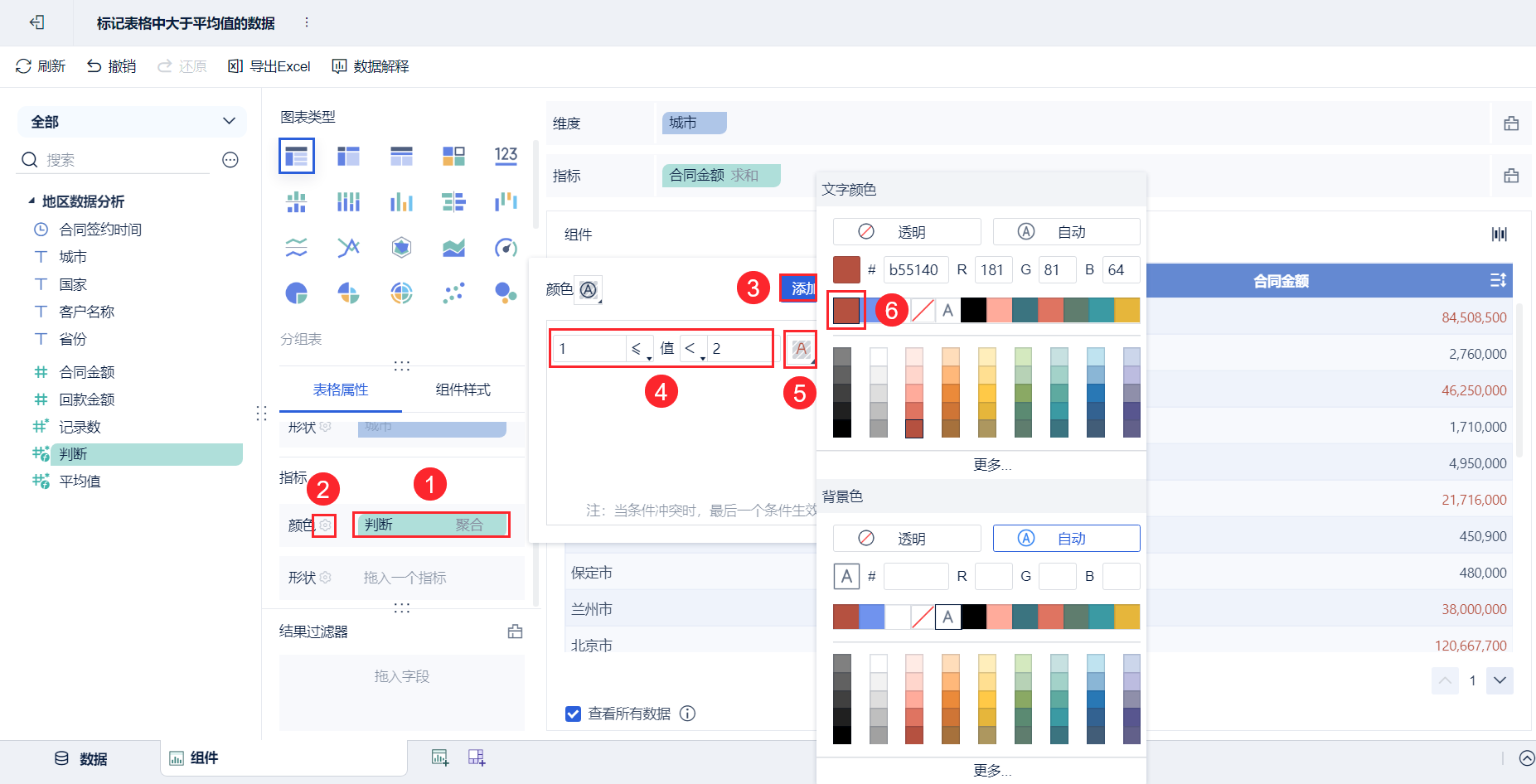Select the pie chart type
Screen dimensions: 1536x784
[x=296, y=293]
